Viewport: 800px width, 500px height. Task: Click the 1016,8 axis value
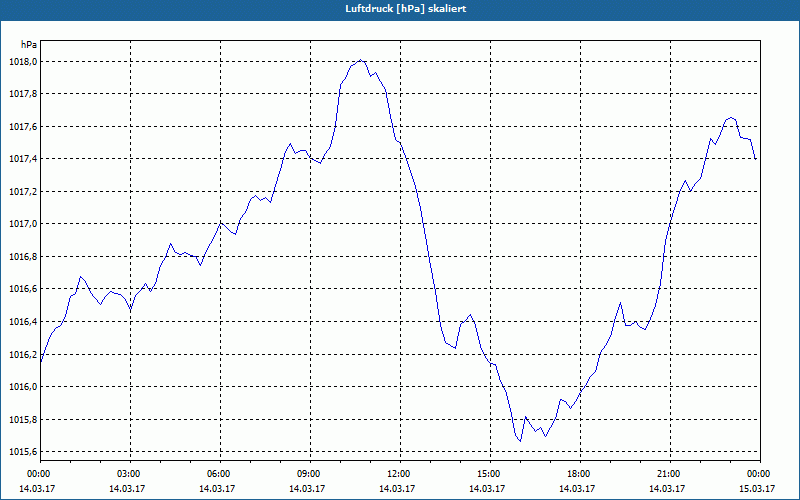[x=23, y=257]
